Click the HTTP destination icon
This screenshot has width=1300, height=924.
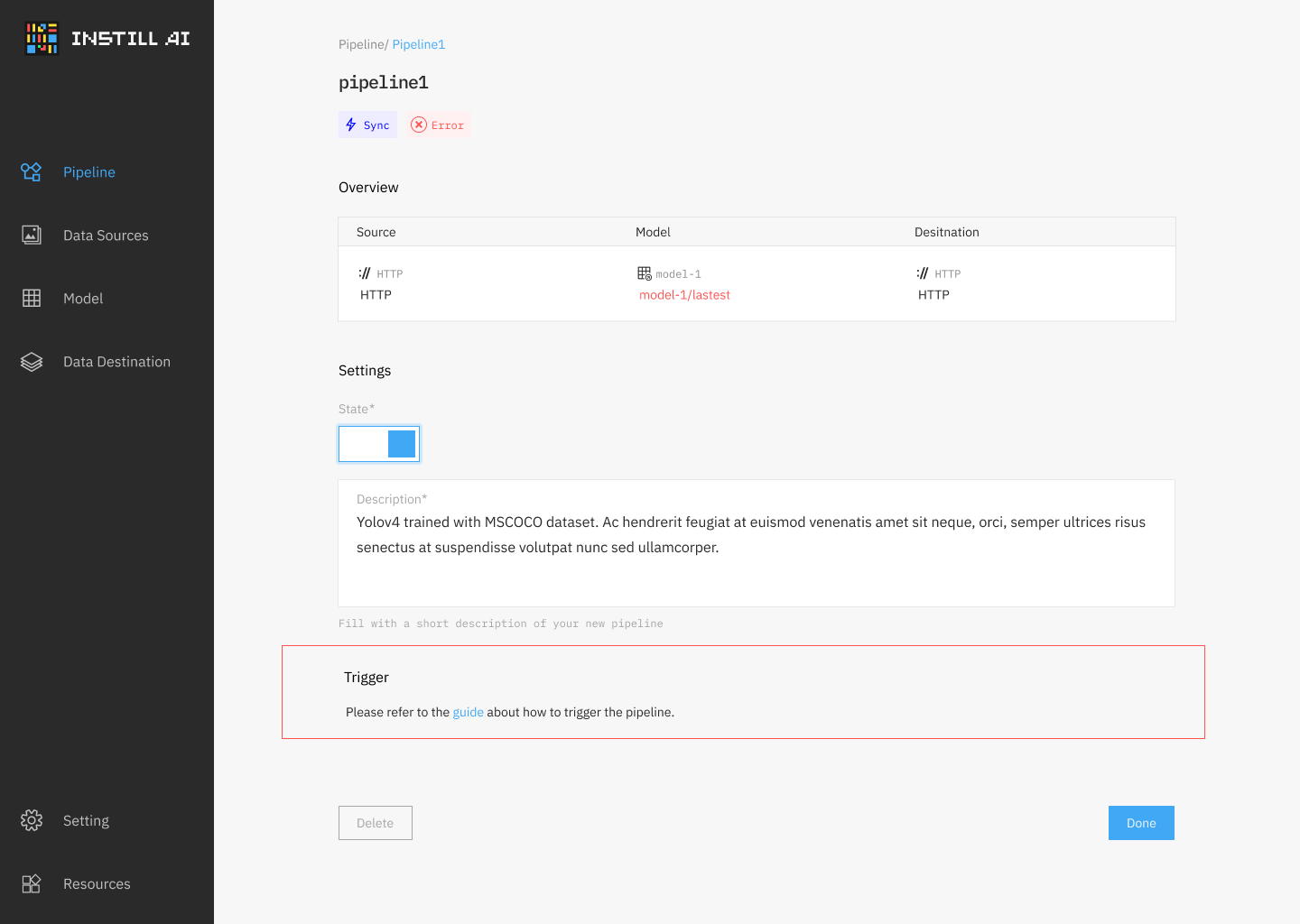click(923, 273)
